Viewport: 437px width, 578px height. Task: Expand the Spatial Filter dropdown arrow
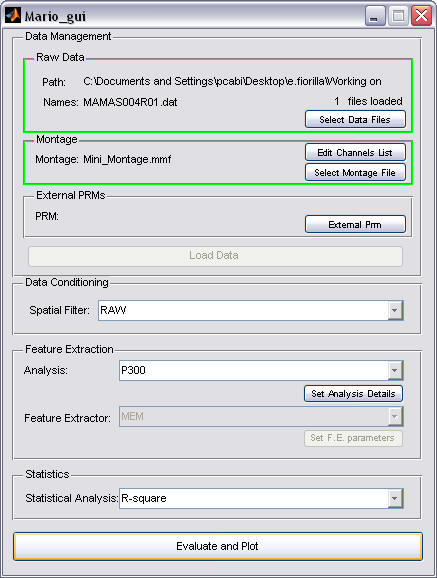(395, 310)
